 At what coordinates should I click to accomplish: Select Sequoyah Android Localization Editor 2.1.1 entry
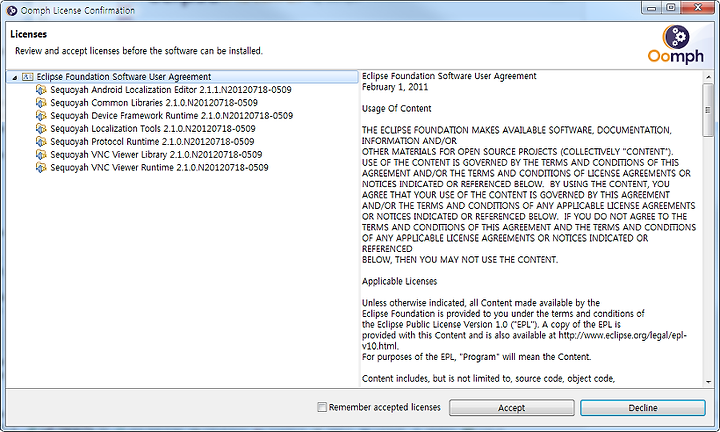click(x=171, y=90)
